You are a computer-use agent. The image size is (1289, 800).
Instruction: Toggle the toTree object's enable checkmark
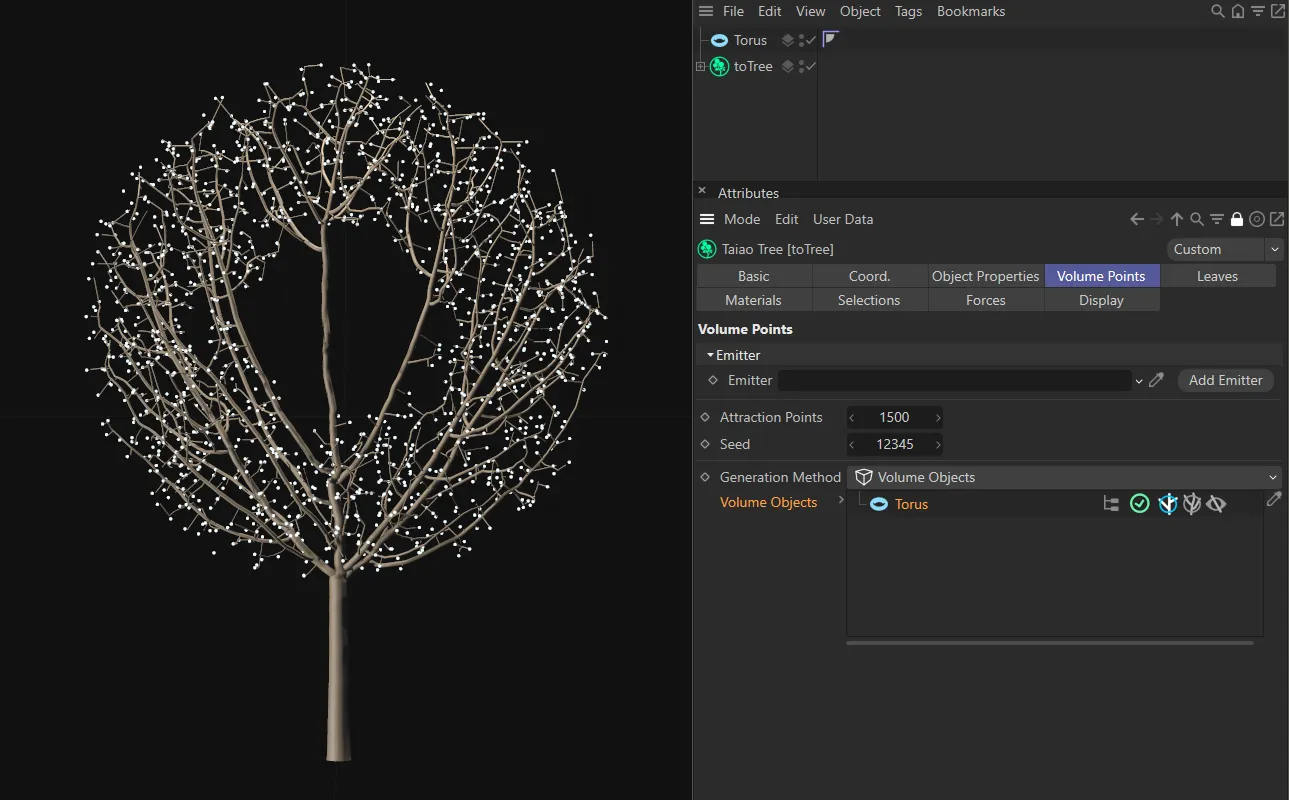tap(811, 67)
